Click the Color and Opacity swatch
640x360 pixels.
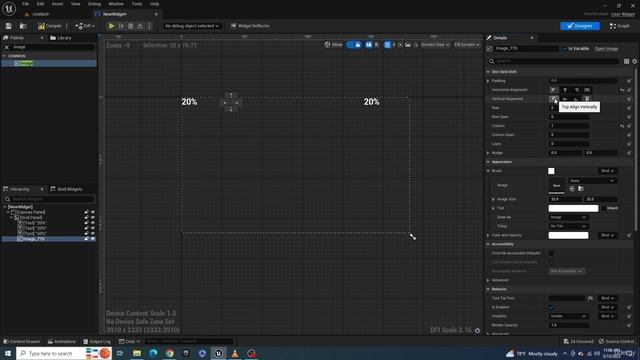pos(568,236)
